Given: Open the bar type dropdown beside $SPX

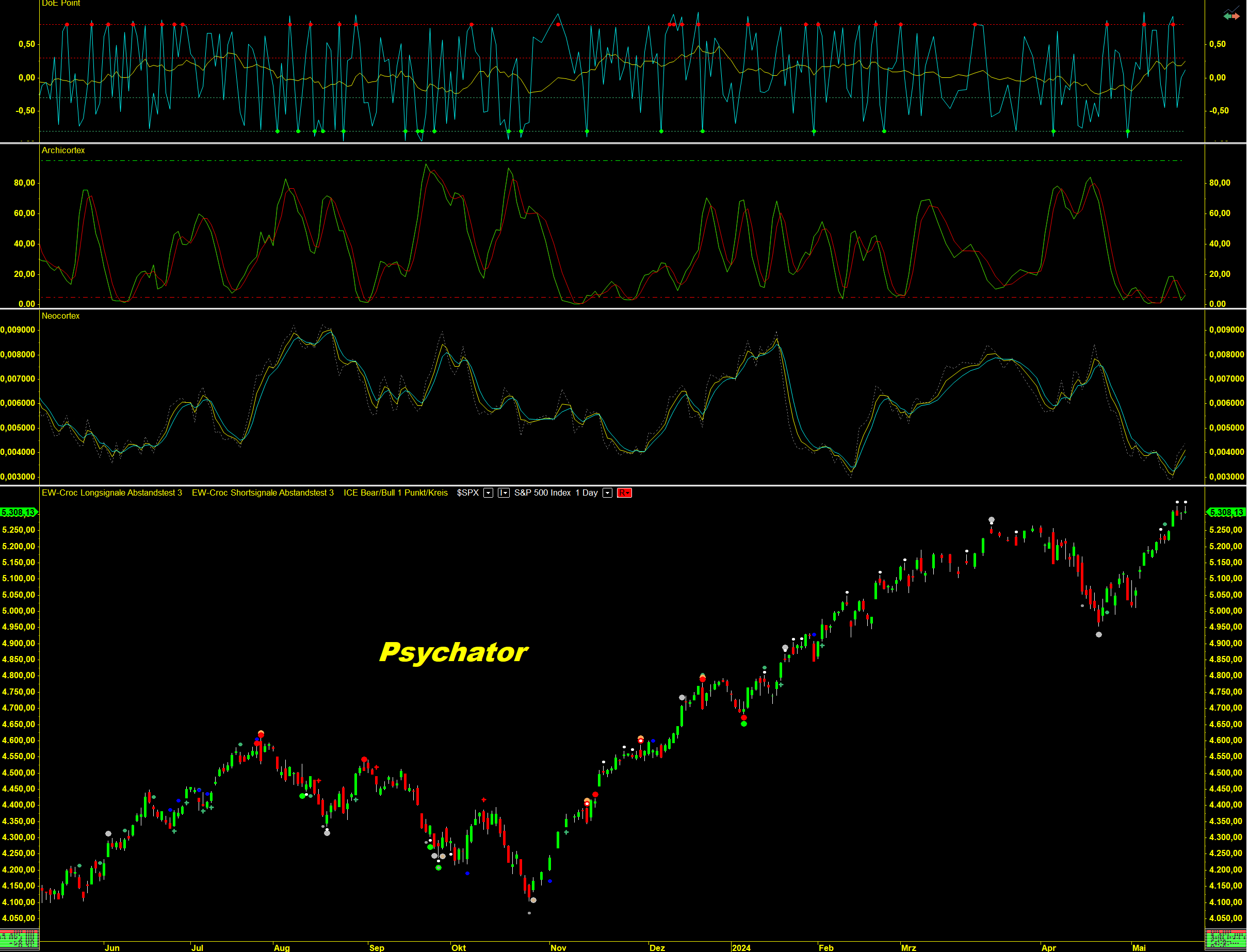Looking at the screenshot, I should coord(504,493).
